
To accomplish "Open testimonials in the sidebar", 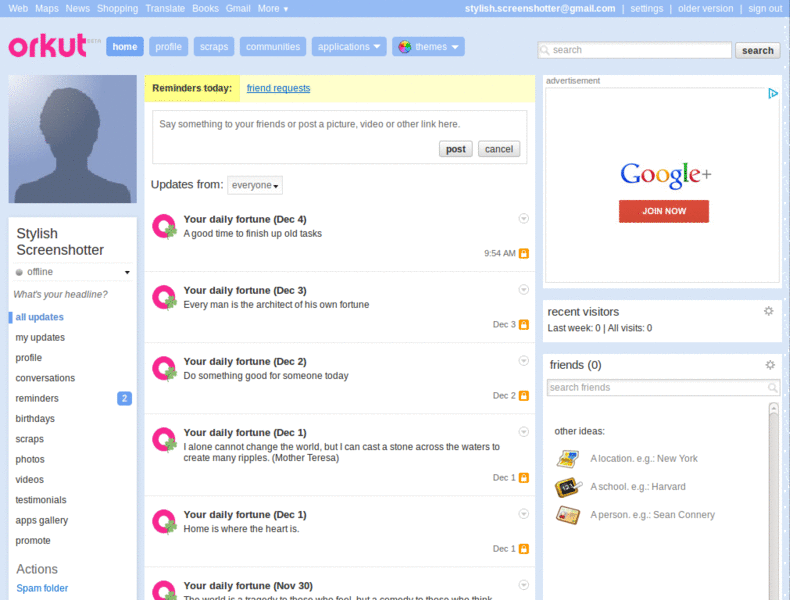I will pos(41,500).
